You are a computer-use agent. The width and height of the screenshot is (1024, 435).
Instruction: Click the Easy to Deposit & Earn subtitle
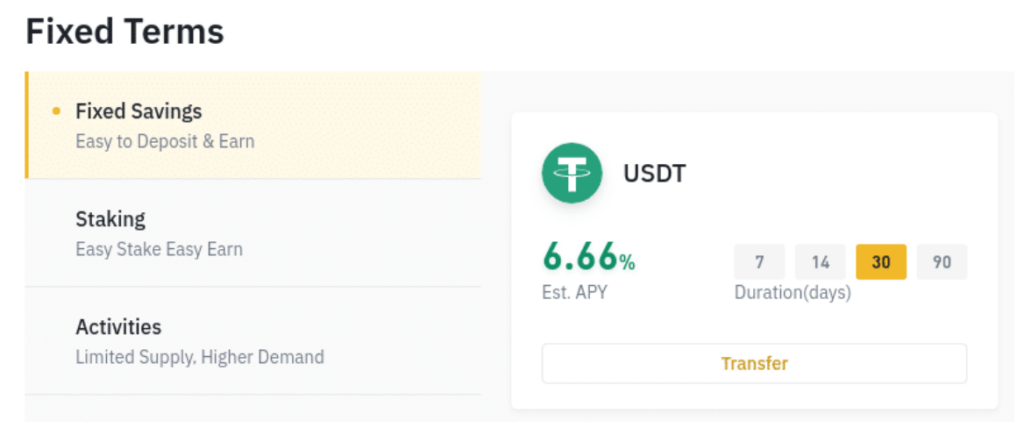pos(165,141)
